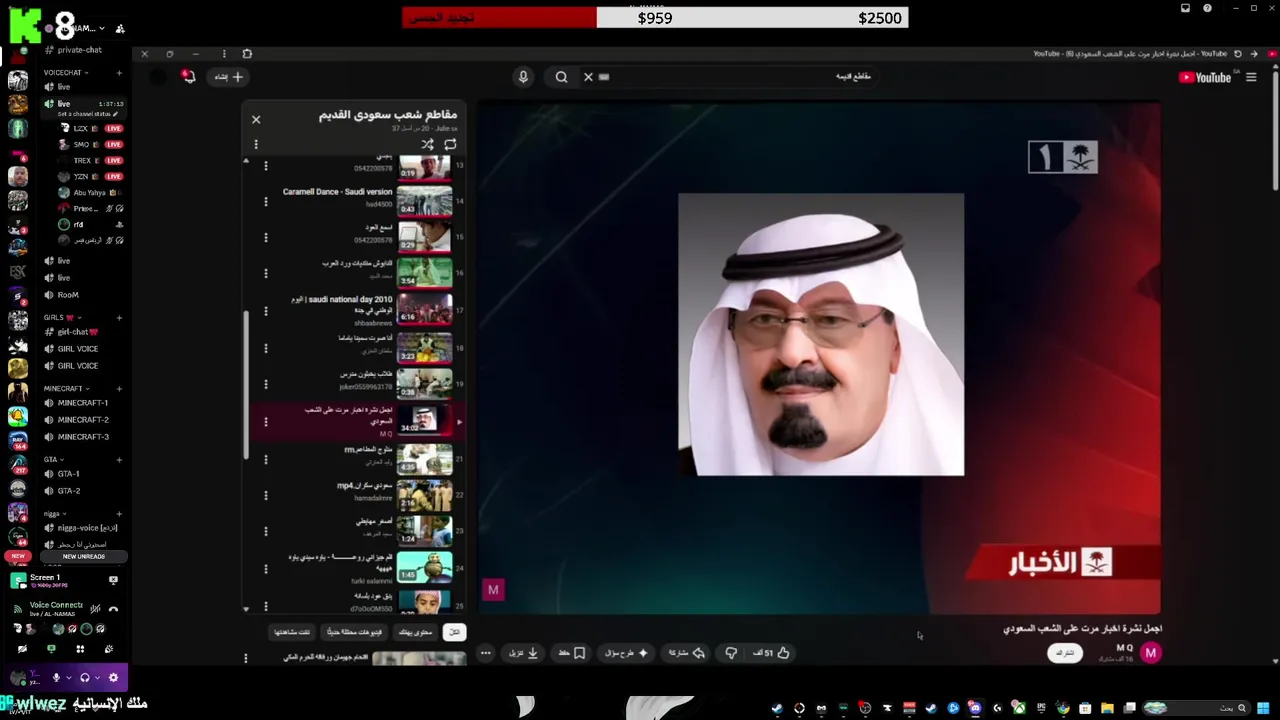Join the GTA-2 voice channel
The image size is (1280, 720).
84,491
